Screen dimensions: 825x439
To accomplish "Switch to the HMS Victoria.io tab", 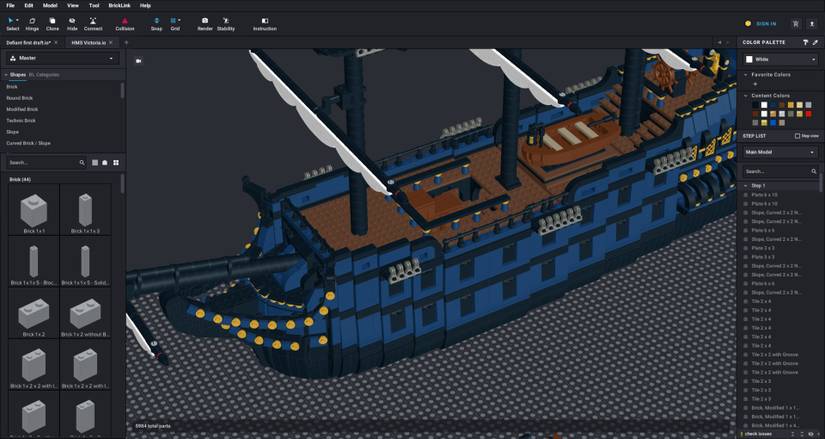I will [88, 42].
